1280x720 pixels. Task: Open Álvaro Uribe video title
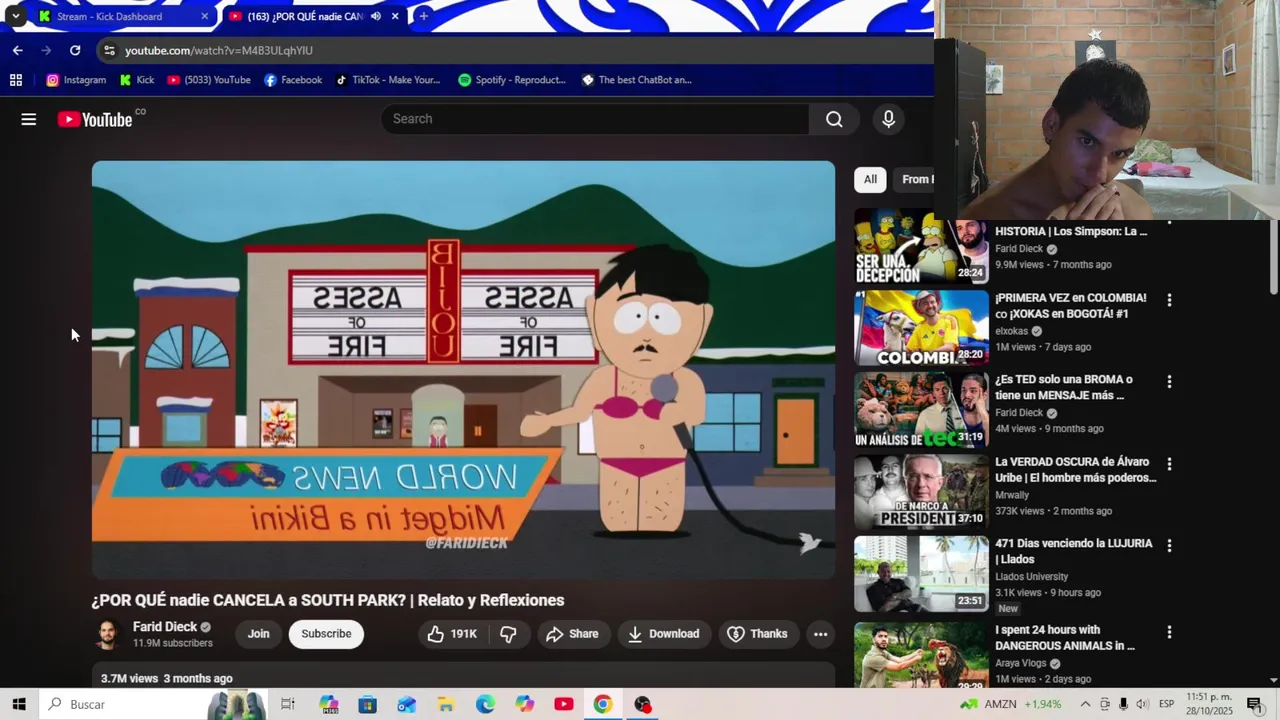pyautogui.click(x=1075, y=470)
